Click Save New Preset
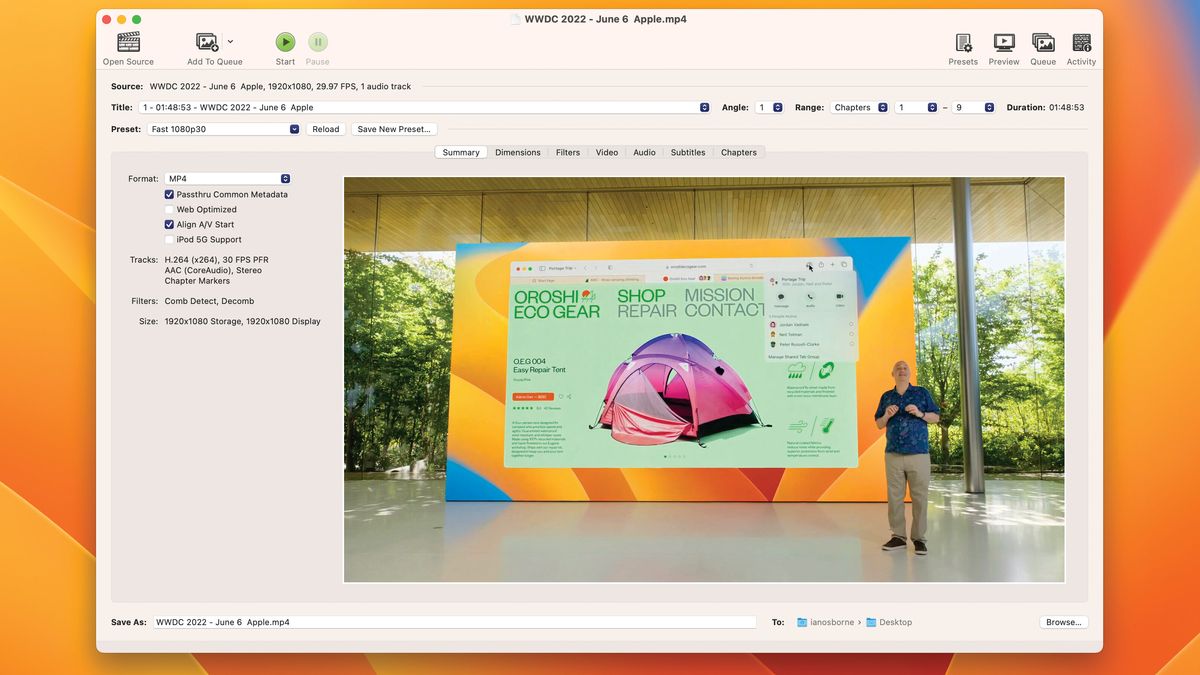 pyautogui.click(x=394, y=128)
